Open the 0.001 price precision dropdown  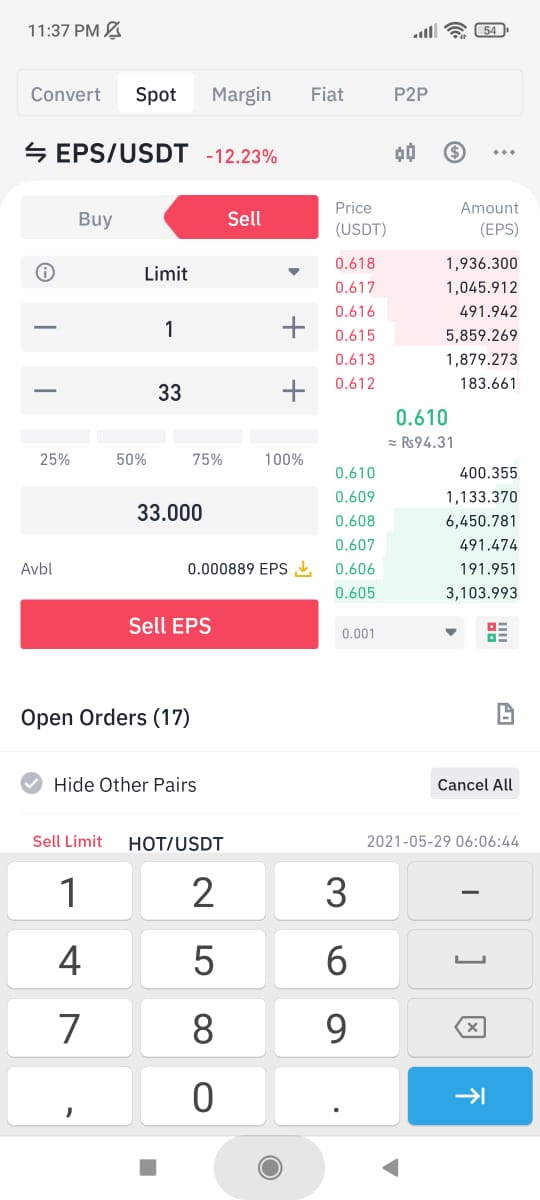400,633
